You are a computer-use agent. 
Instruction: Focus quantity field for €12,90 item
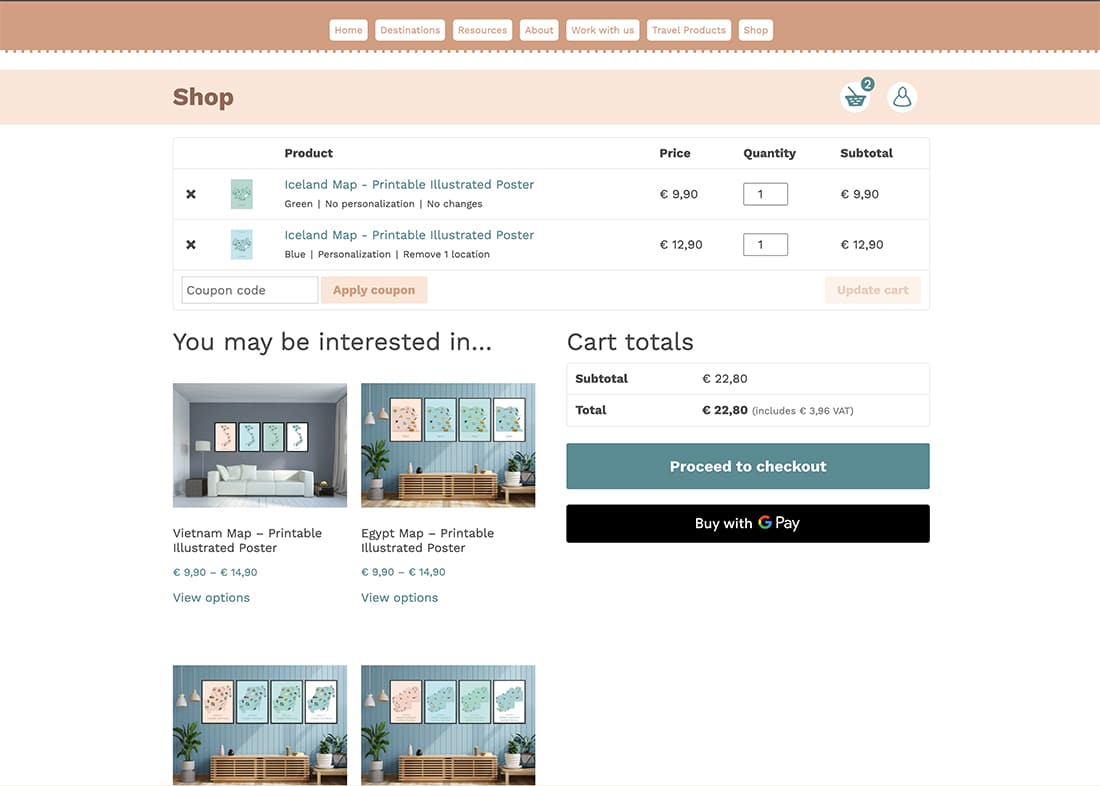tap(765, 245)
